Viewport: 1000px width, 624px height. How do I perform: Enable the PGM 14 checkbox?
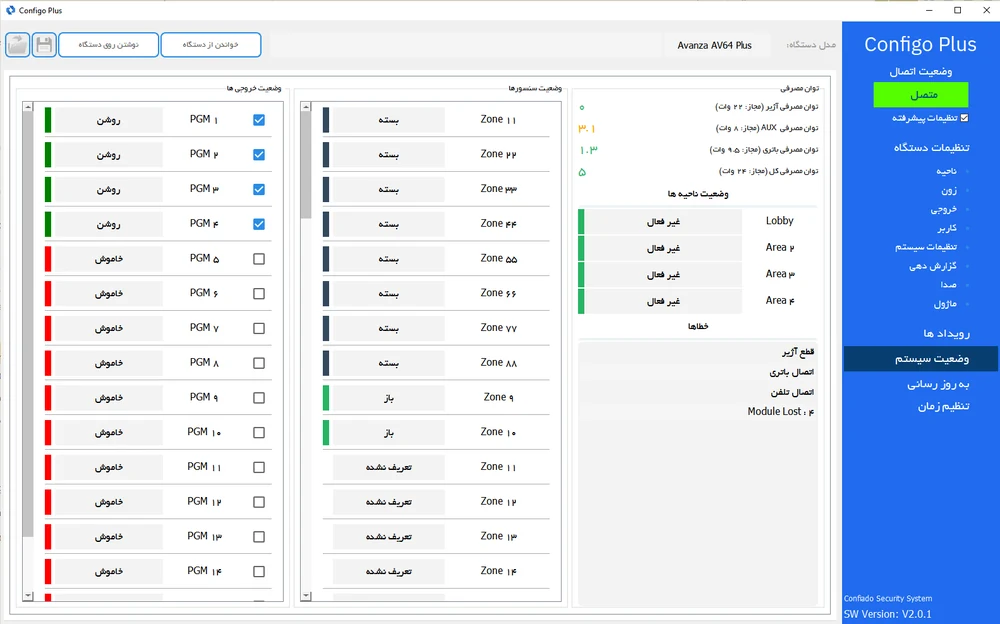[259, 572]
